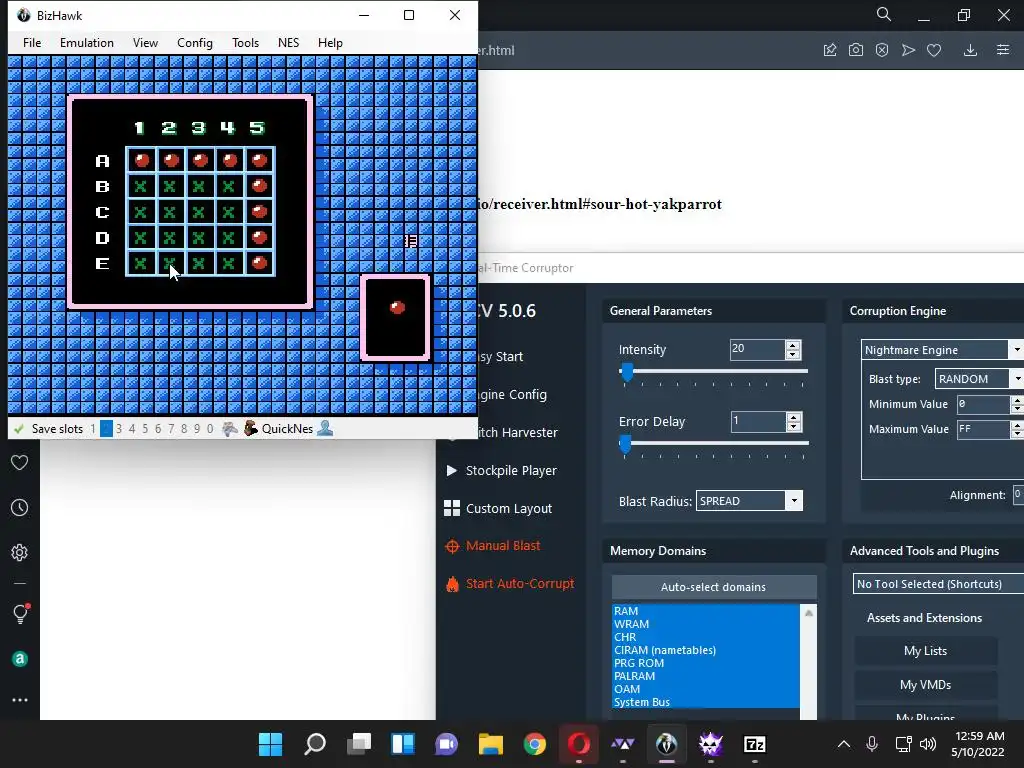Image resolution: width=1024 pixels, height=768 pixels.
Task: Click the Start Auto-Corrupt flame icon
Action: 452,584
